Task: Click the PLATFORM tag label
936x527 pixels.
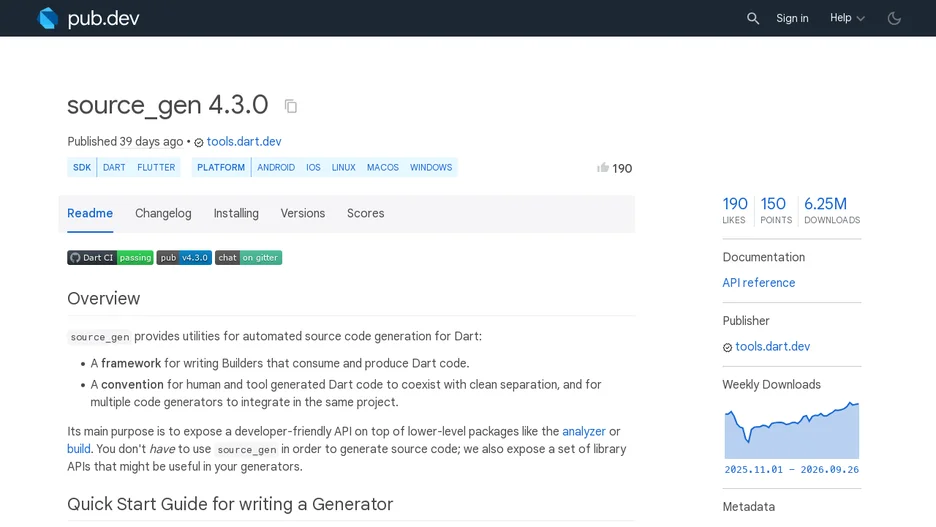Action: (x=221, y=168)
